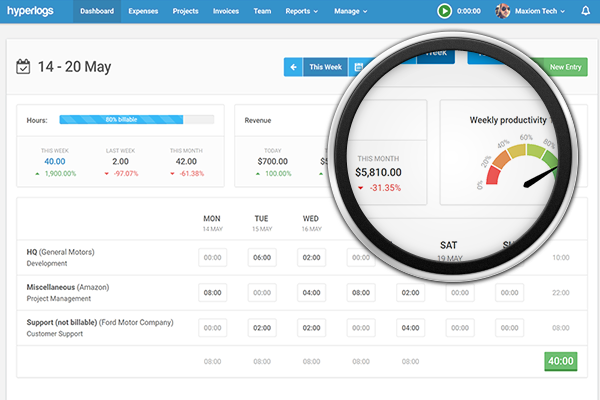Edit Miscellaneous Monday 08:00 time field
The image size is (600, 400).
pos(212,292)
